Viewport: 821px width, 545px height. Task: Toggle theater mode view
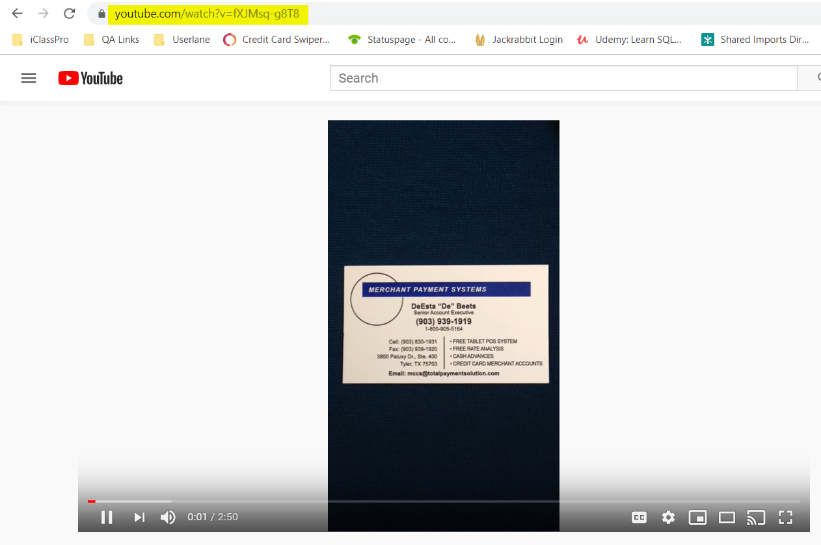(x=727, y=518)
